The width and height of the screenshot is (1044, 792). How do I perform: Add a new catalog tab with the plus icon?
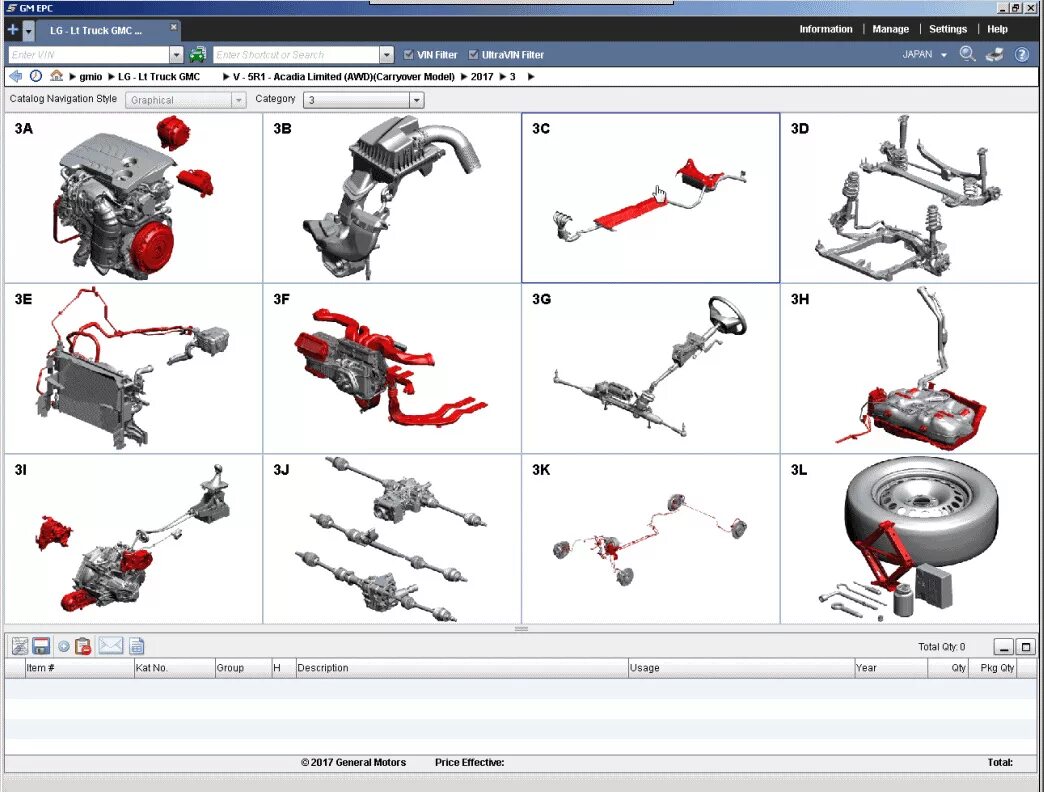coord(13,30)
